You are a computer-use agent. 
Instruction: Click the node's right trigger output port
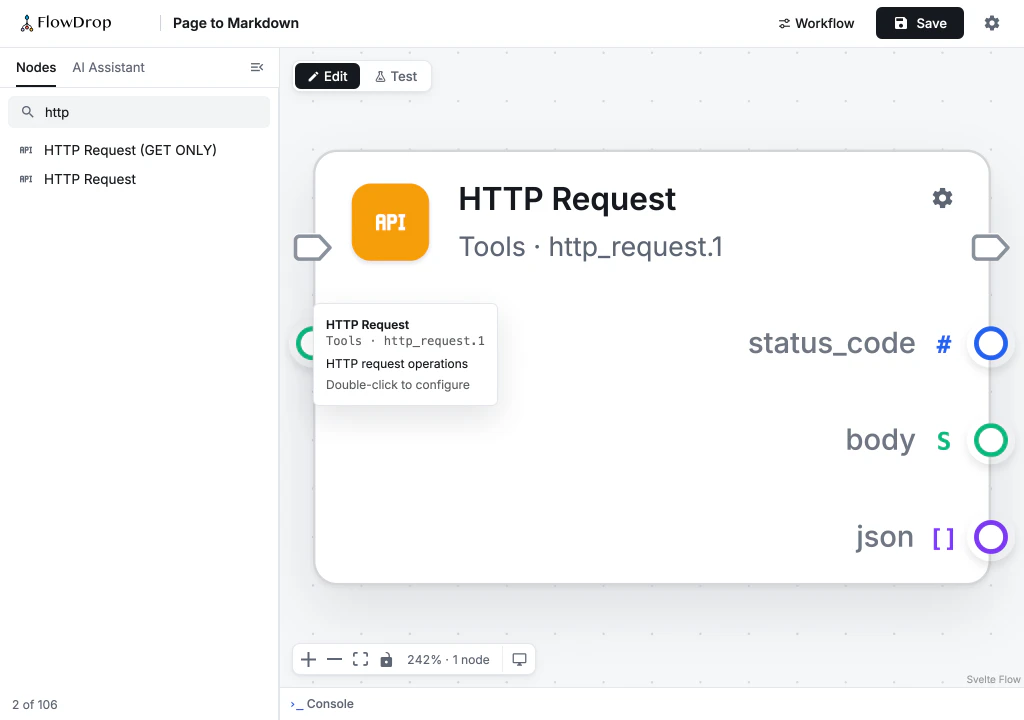[990, 248]
